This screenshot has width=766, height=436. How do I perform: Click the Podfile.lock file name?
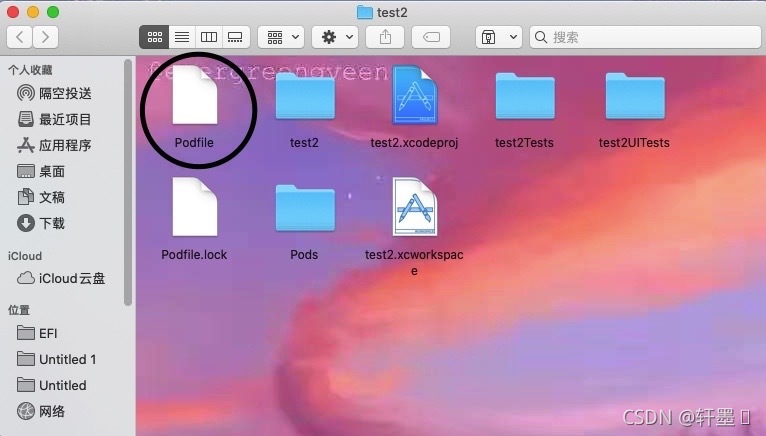pyautogui.click(x=194, y=255)
